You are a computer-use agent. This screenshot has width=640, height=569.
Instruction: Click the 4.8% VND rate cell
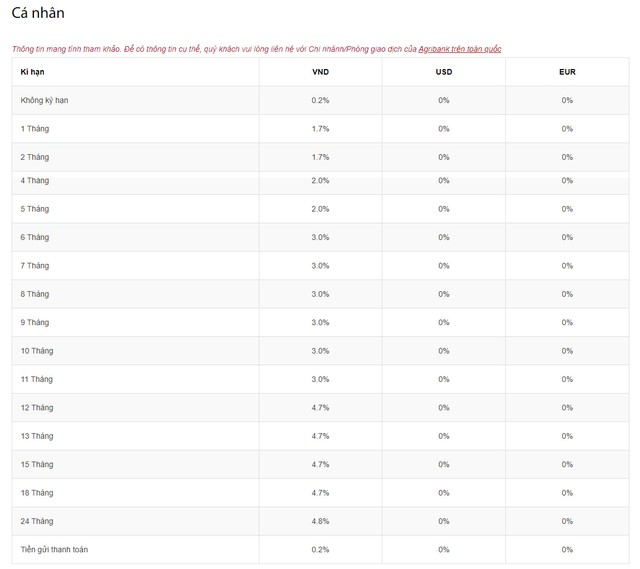pos(320,521)
